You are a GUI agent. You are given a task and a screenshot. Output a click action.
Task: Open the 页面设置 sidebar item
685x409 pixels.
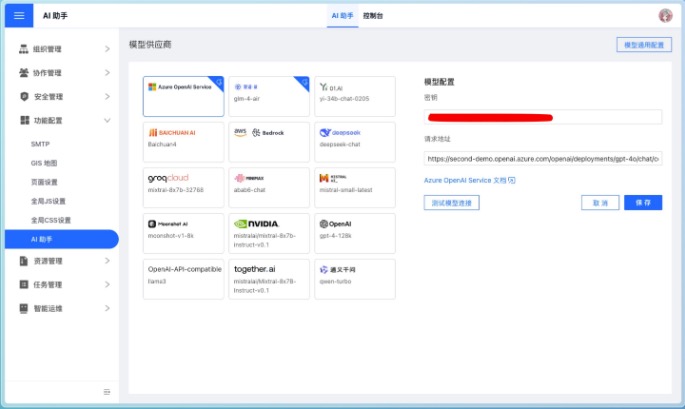pos(44,182)
